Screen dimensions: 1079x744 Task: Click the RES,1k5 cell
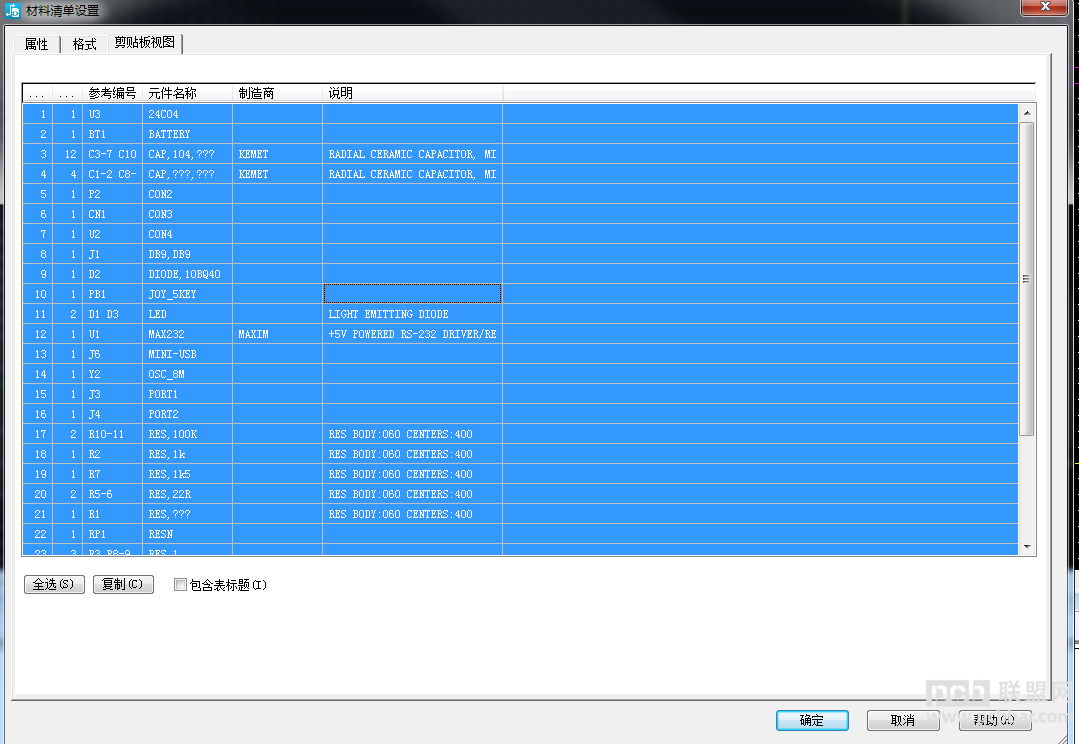point(187,474)
